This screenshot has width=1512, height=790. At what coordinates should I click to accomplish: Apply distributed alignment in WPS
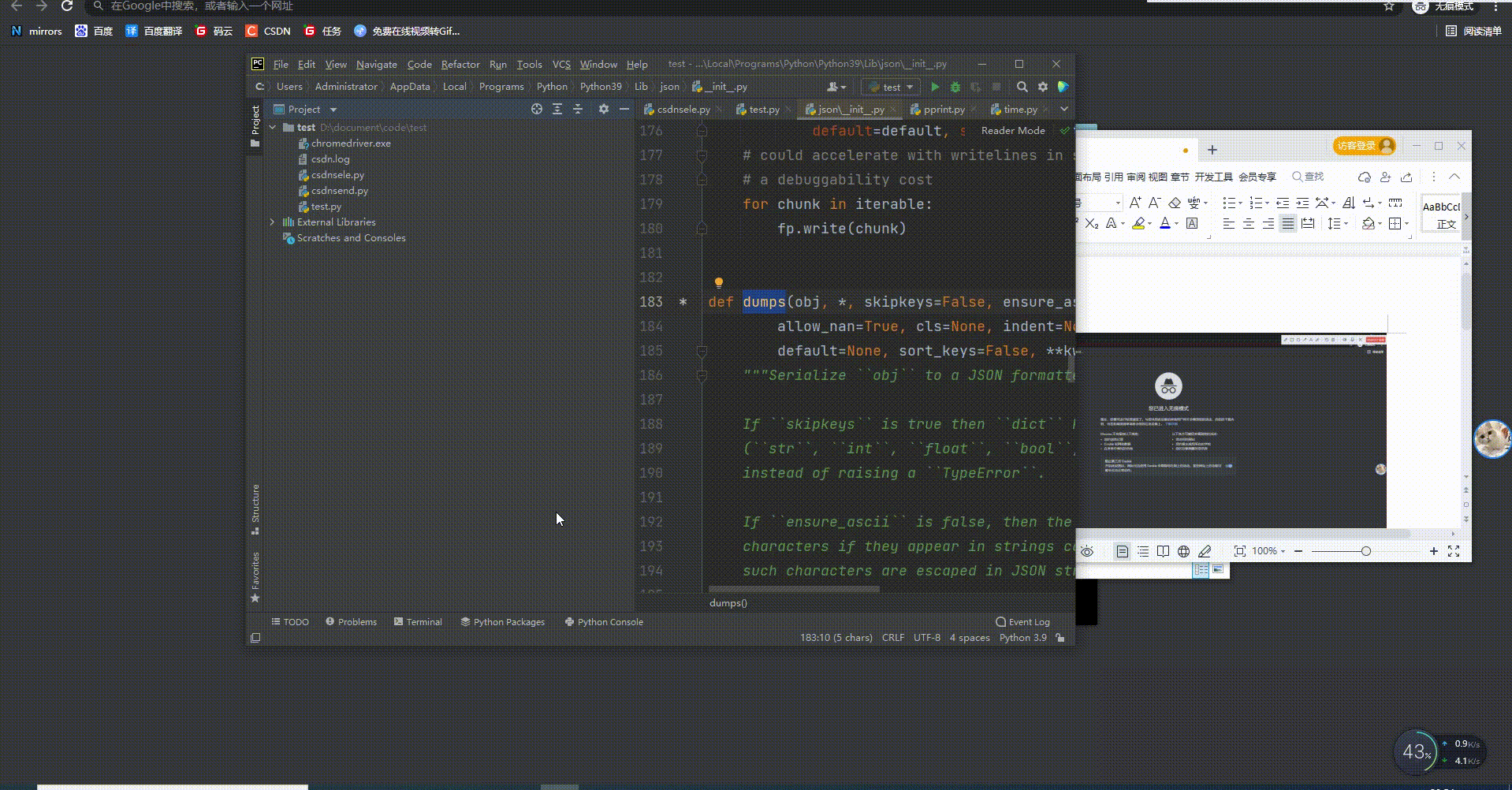tap(1308, 224)
